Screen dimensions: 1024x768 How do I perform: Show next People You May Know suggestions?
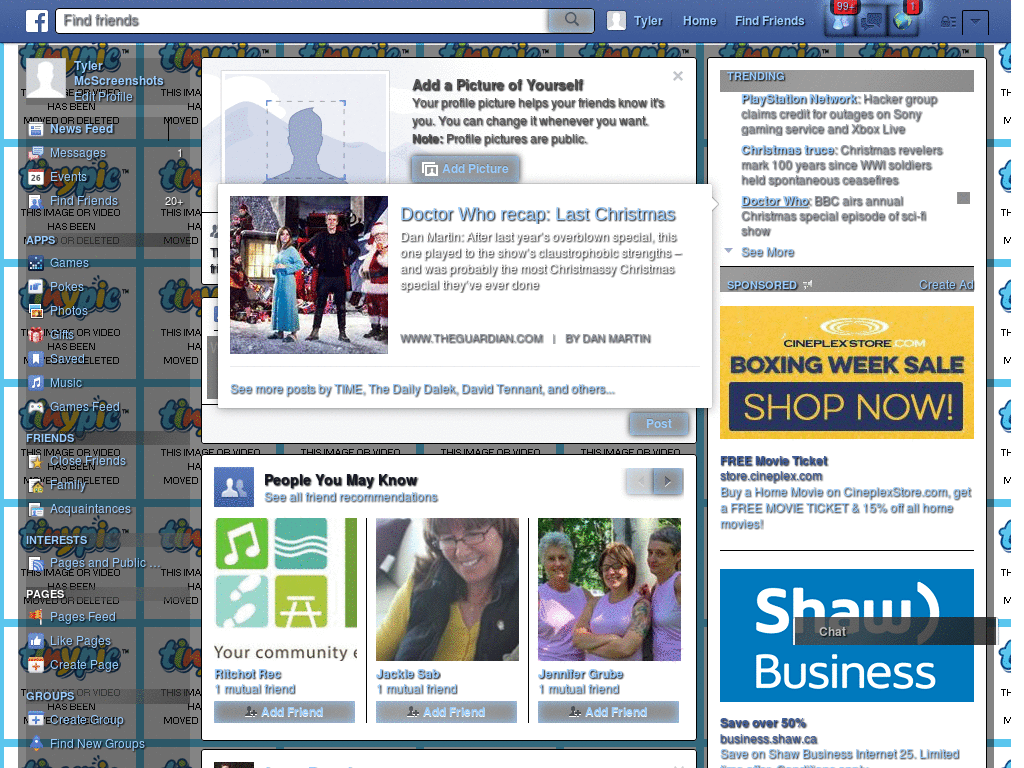point(668,482)
